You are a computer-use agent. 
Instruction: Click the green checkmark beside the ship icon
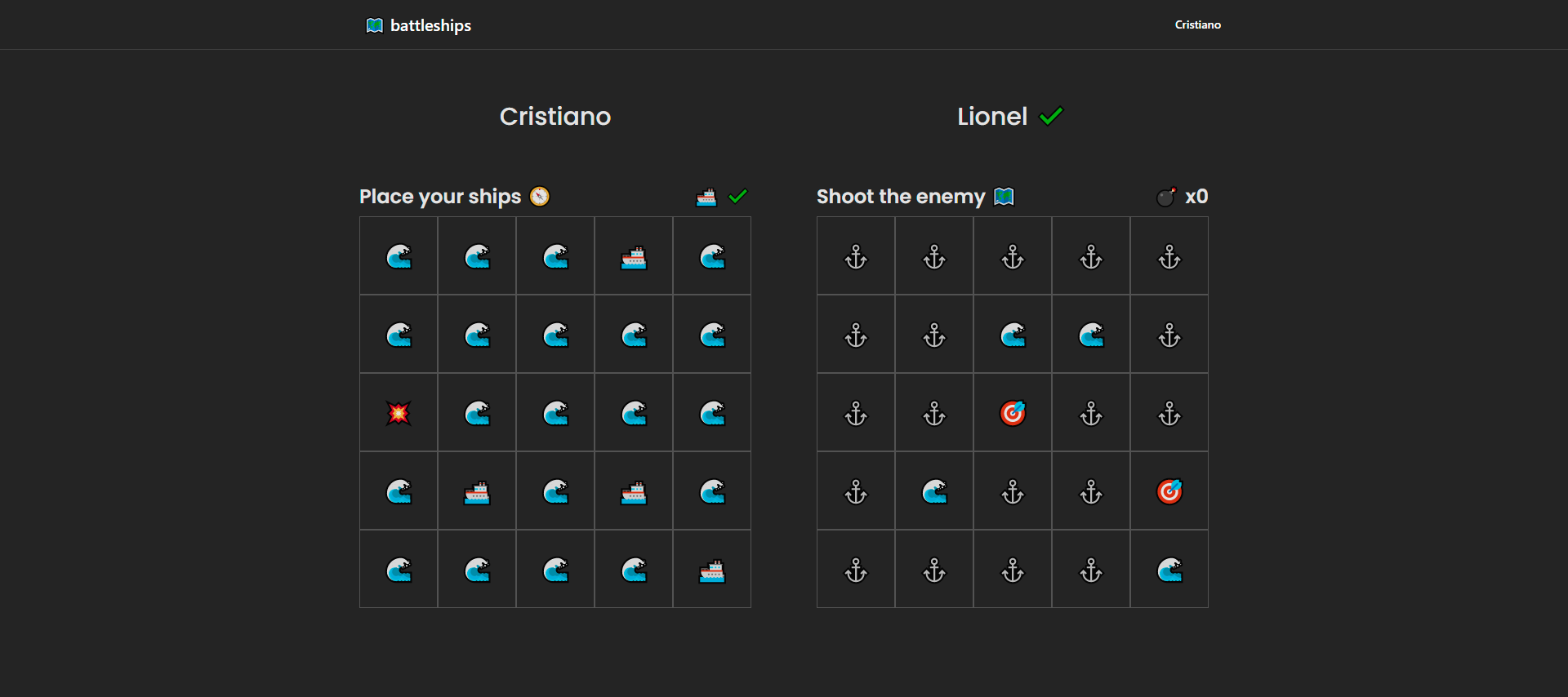(738, 196)
